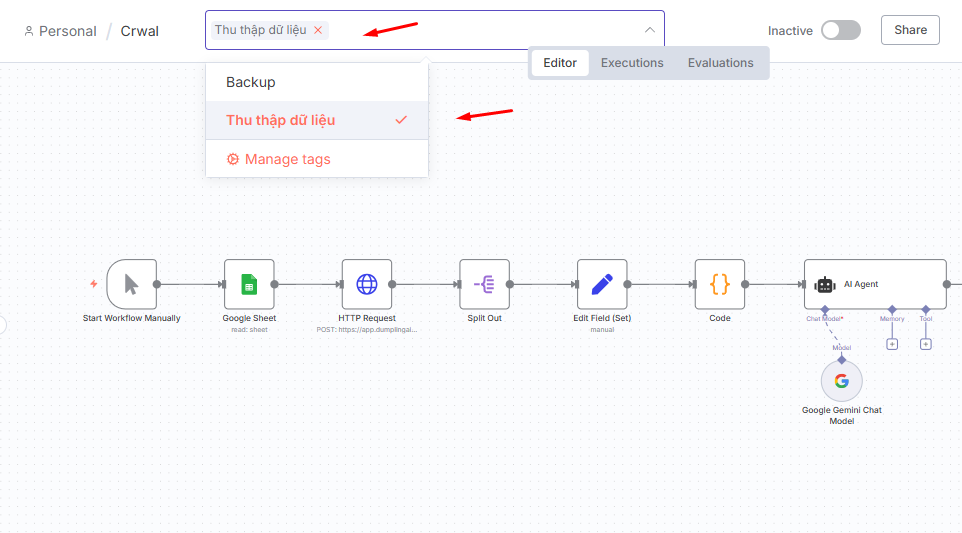The height and width of the screenshot is (533, 962).
Task: Select the Edit Field (Set) pencil node
Action: point(602,284)
